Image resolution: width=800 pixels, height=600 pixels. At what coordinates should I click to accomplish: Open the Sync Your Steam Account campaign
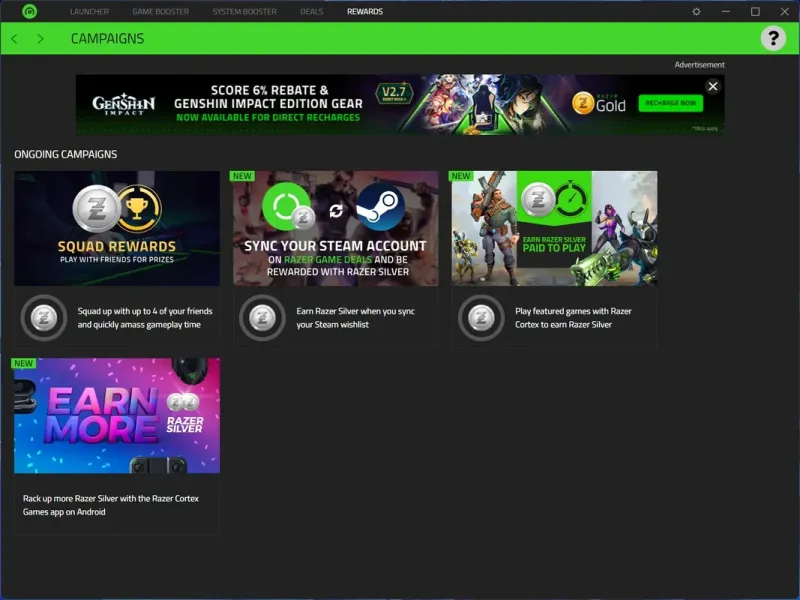click(x=336, y=228)
